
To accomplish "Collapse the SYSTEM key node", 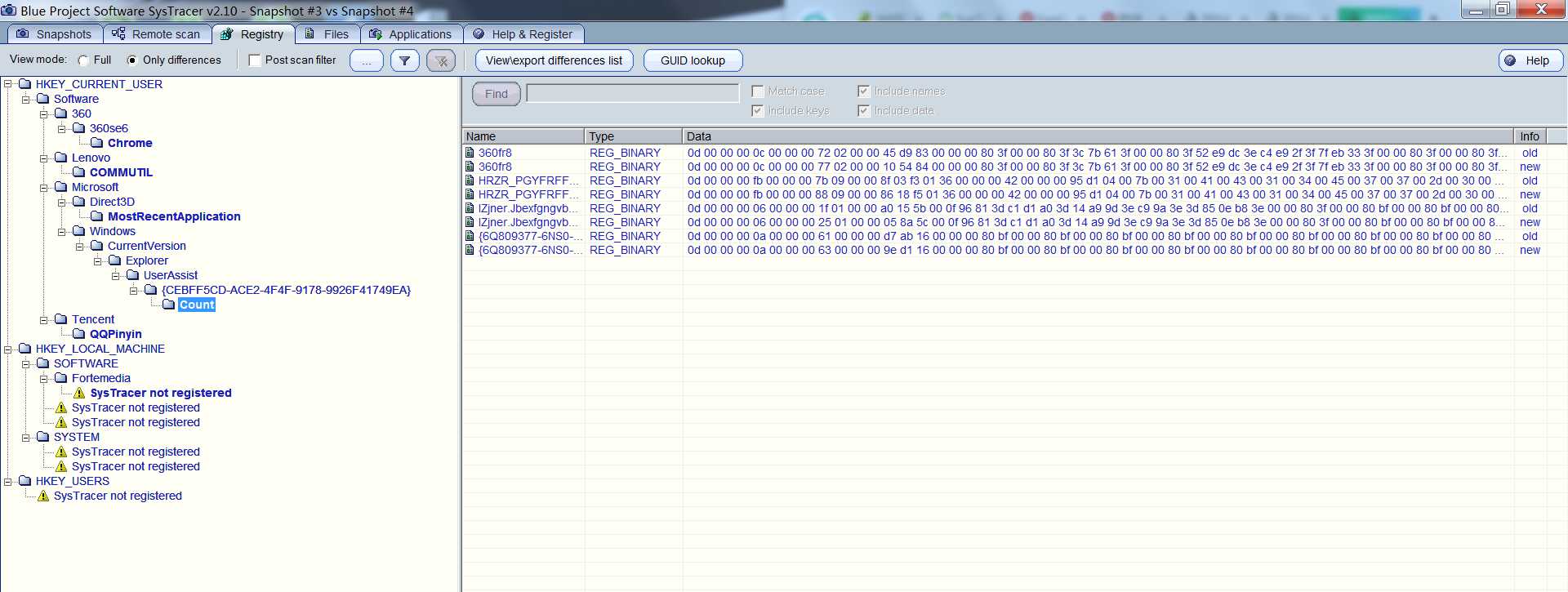I will [x=26, y=437].
